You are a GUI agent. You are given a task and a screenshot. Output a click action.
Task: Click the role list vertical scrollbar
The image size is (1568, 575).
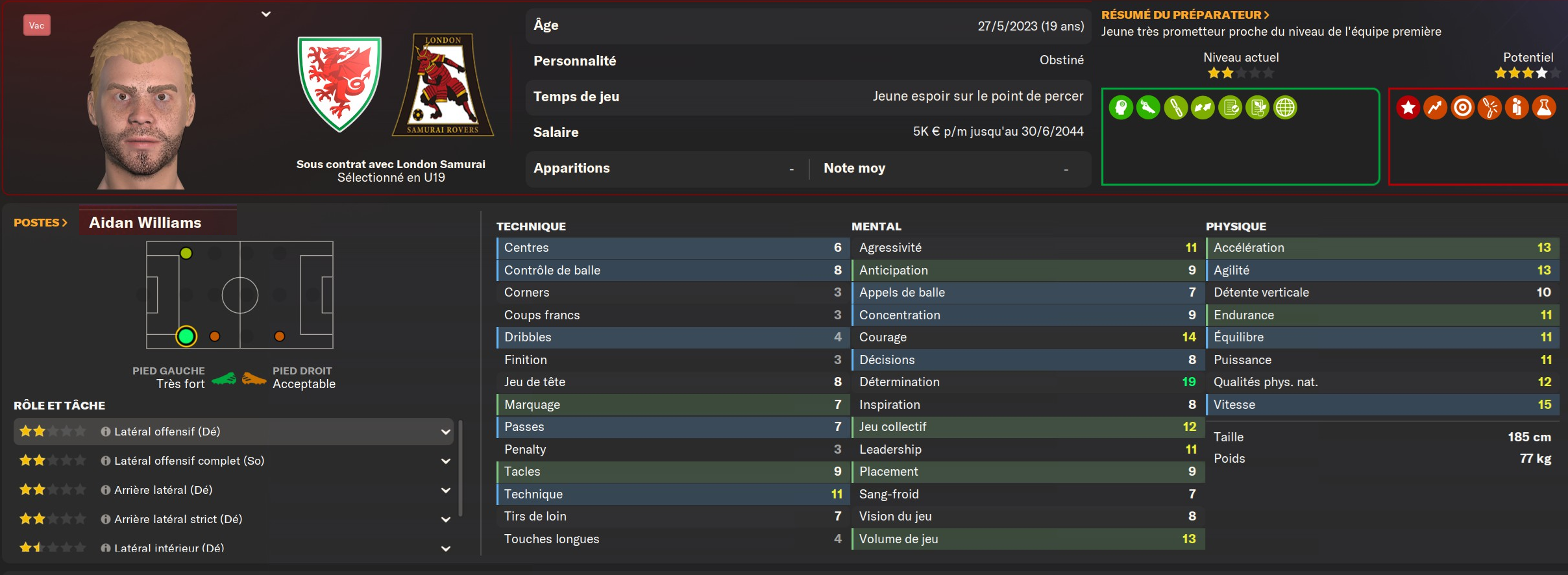460,467
